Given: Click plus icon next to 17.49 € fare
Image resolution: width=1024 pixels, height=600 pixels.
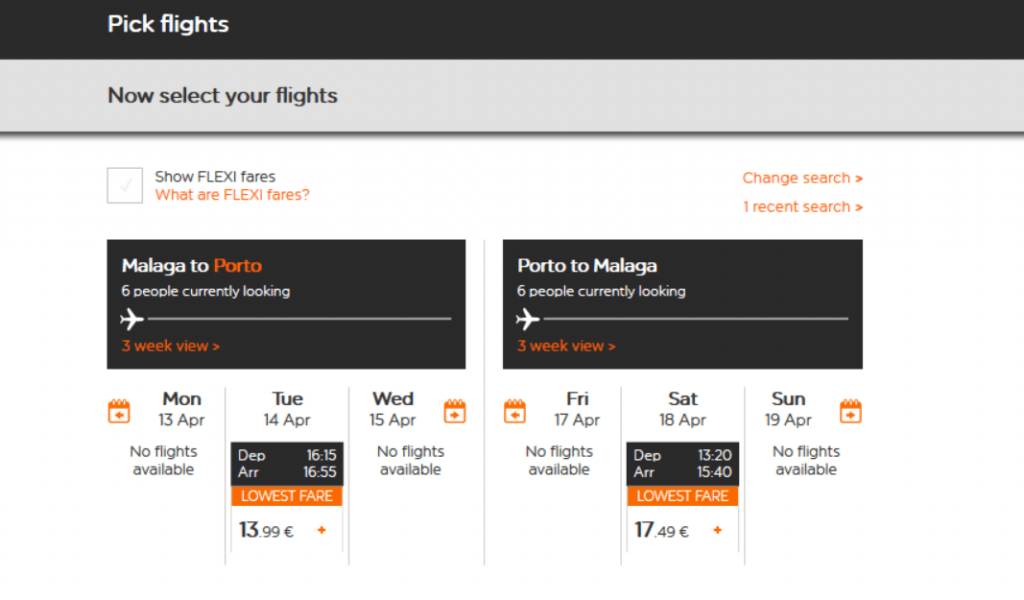Looking at the screenshot, I should [x=717, y=530].
